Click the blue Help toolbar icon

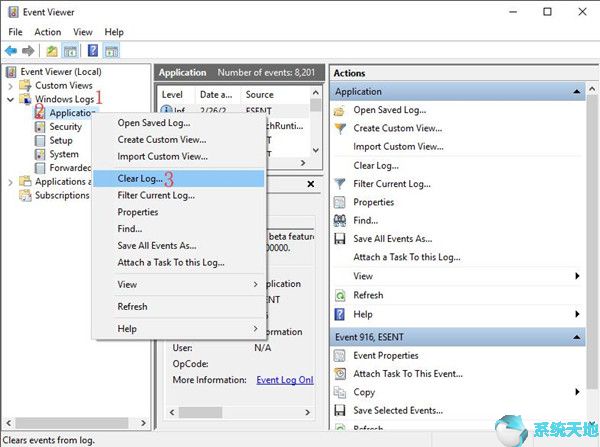[x=92, y=51]
